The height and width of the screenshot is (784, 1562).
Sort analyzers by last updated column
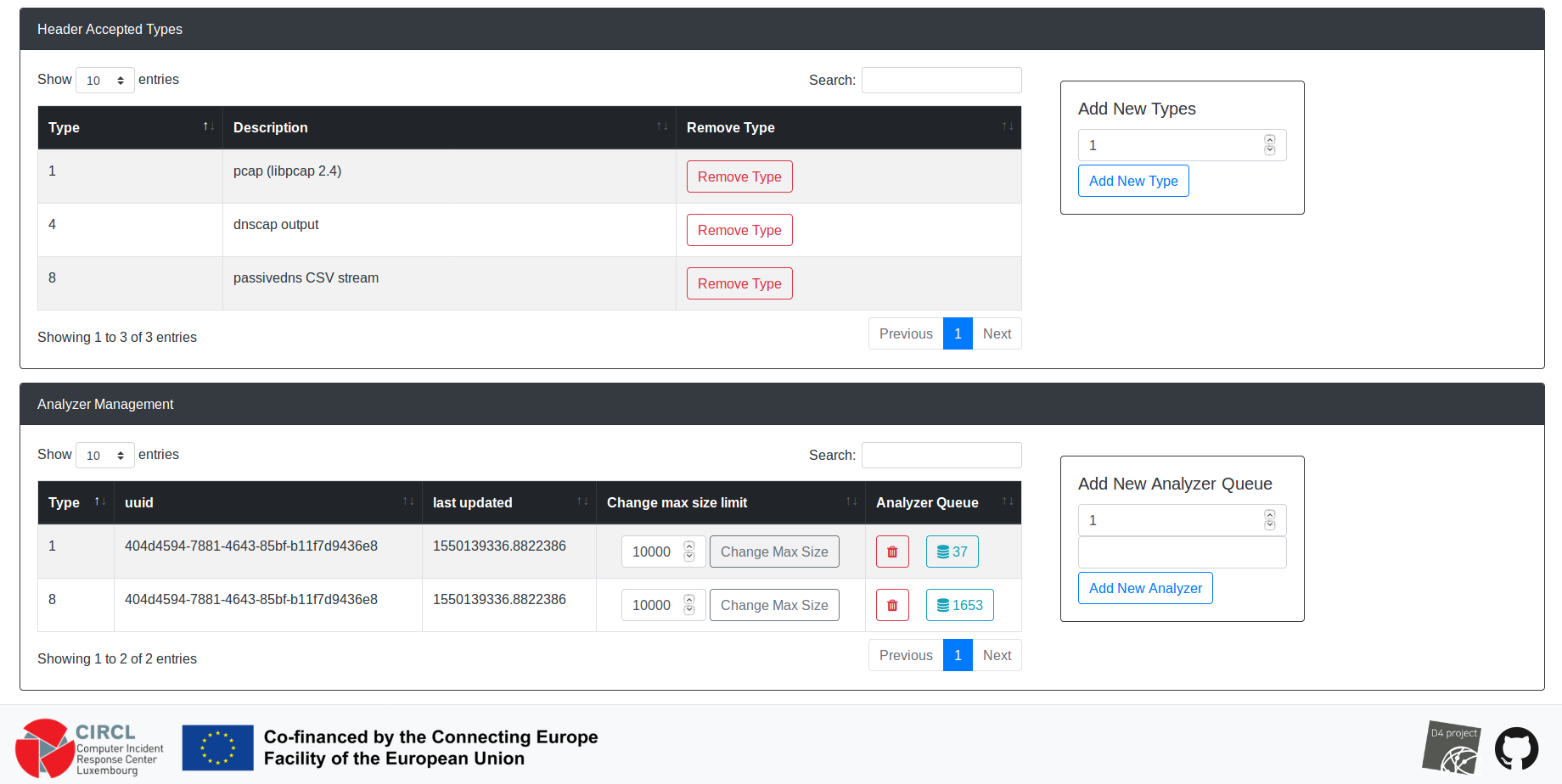tap(508, 502)
